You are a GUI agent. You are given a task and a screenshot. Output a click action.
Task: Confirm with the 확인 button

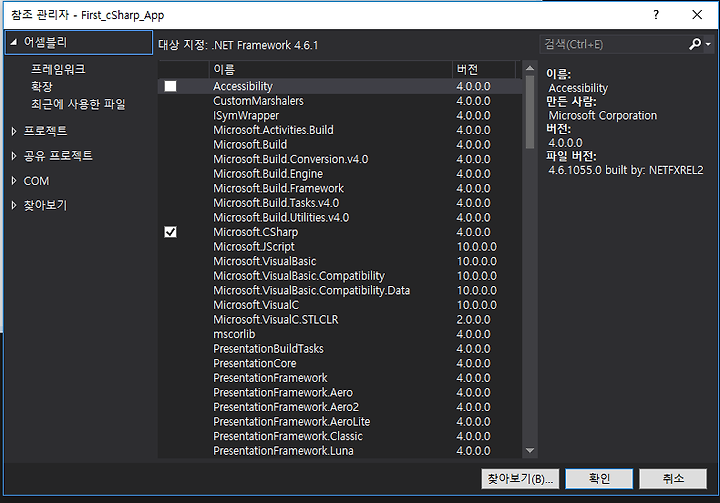point(599,479)
